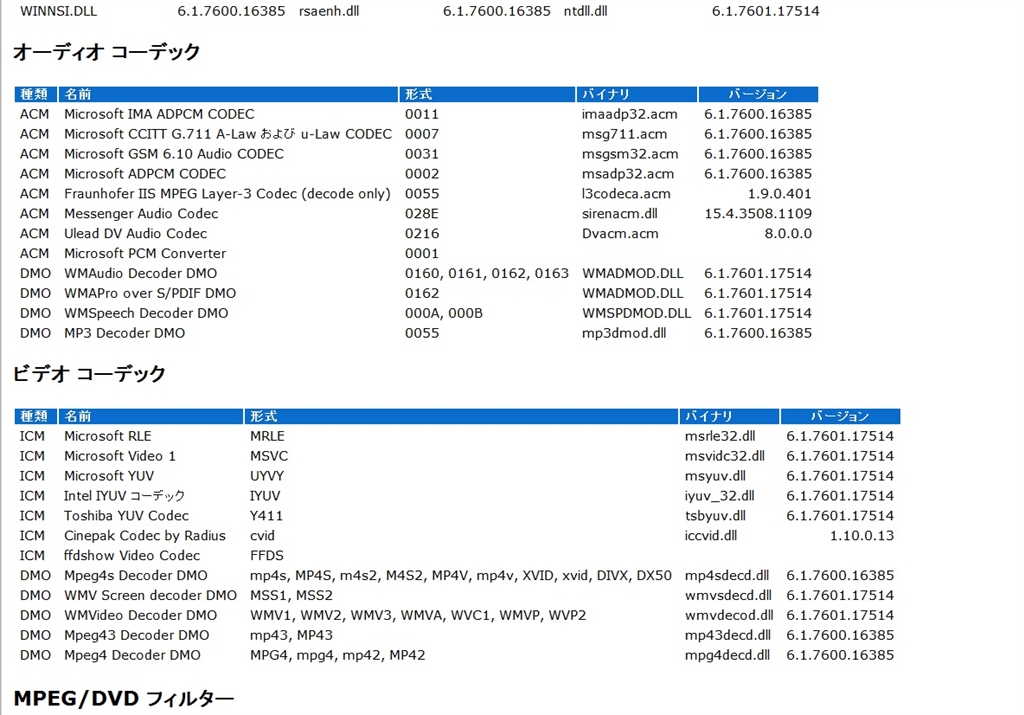1024x715 pixels.
Task: Select the rsaenh.dll file name
Action: point(329,11)
